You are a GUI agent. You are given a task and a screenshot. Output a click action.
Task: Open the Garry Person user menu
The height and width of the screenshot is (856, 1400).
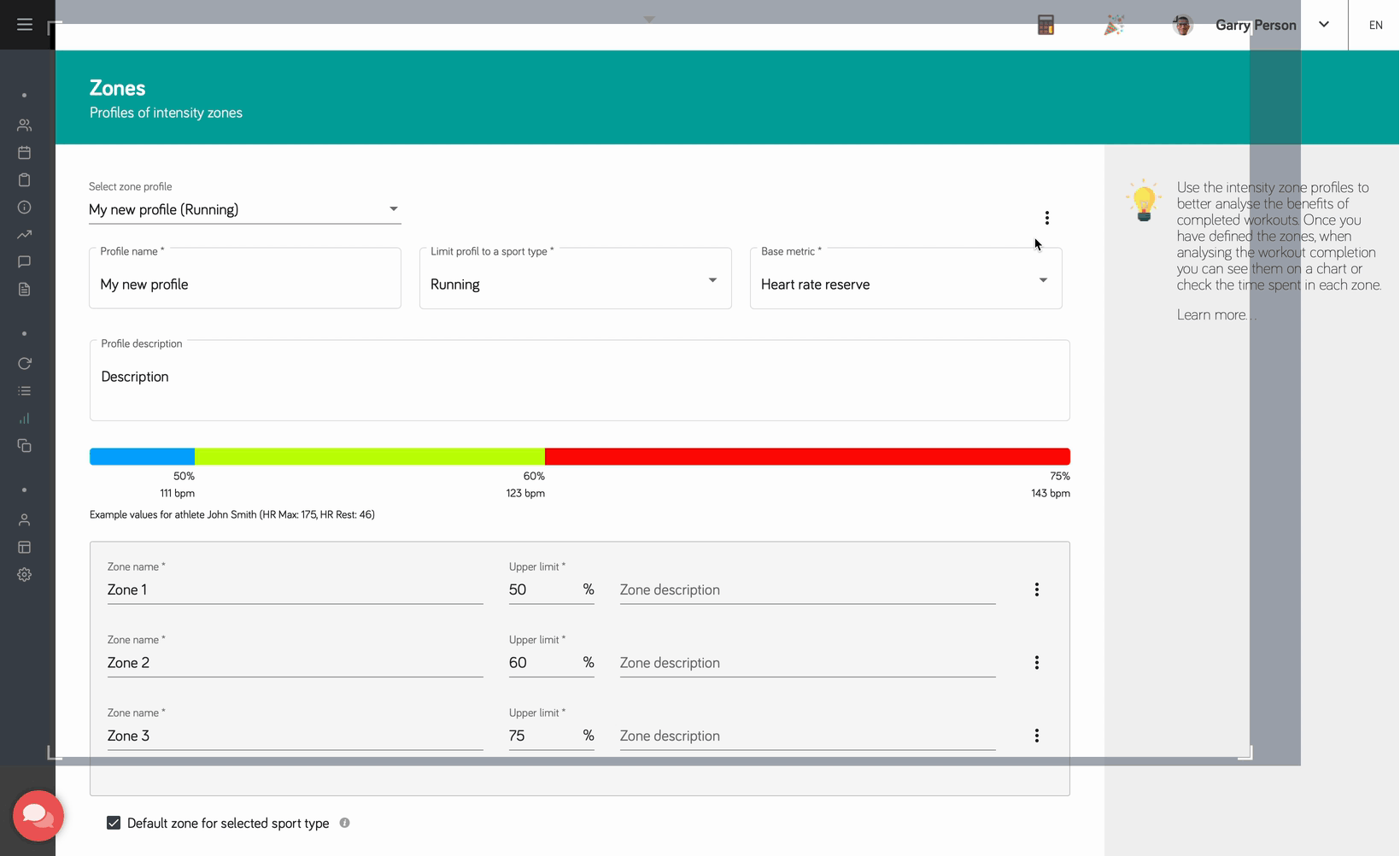pyautogui.click(x=1323, y=25)
